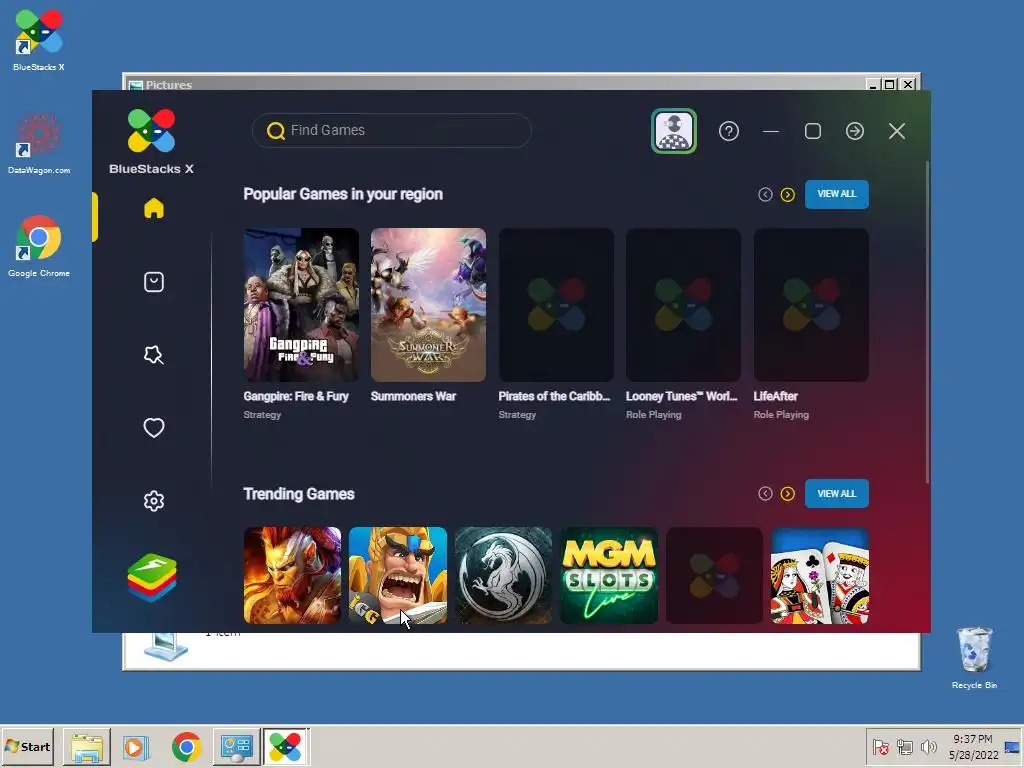1024x768 pixels.
Task: Click the arrow-in-circle icon in the title bar
Action: (855, 131)
